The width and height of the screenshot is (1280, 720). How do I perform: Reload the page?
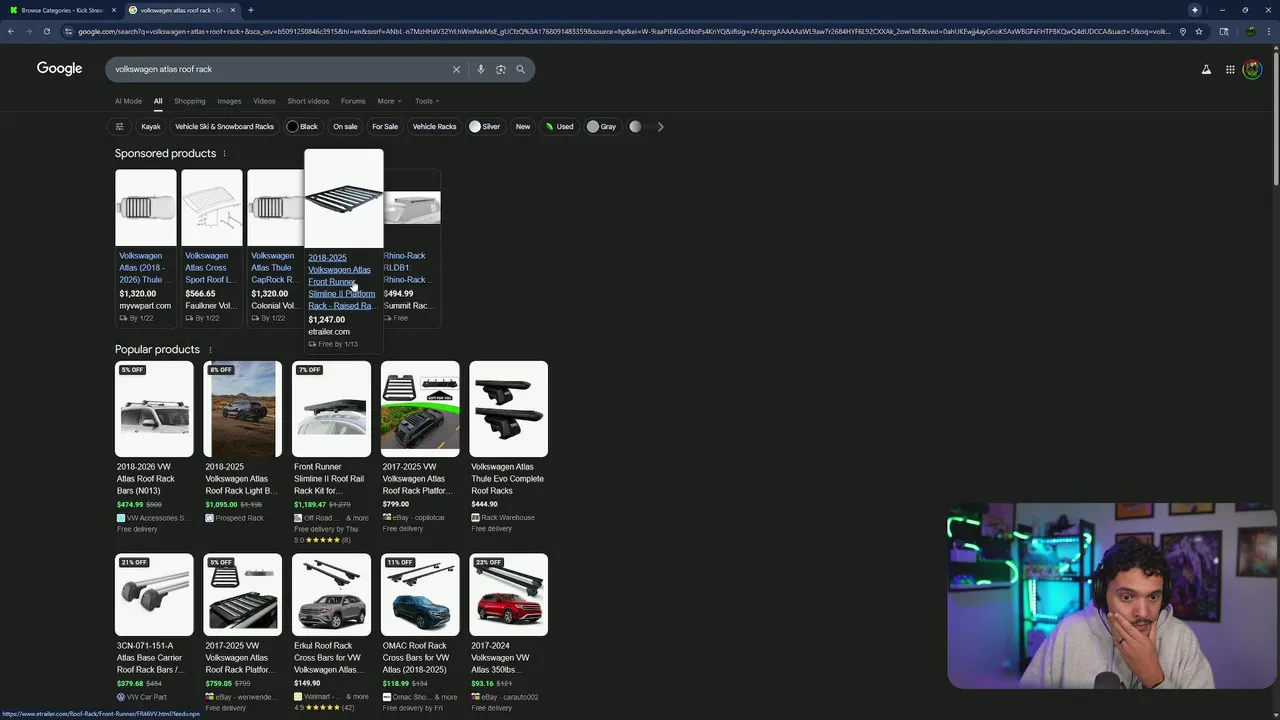[x=46, y=31]
